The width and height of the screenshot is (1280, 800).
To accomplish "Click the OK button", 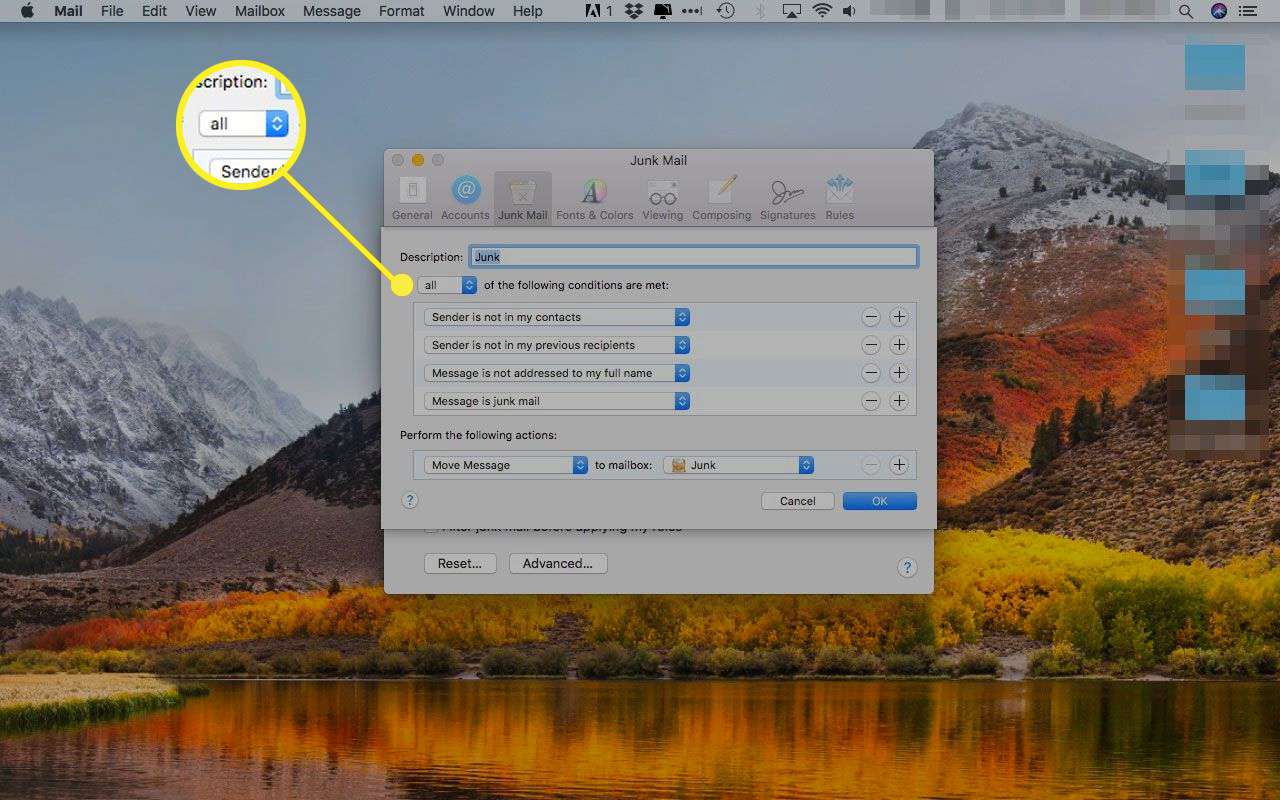I will (879, 501).
